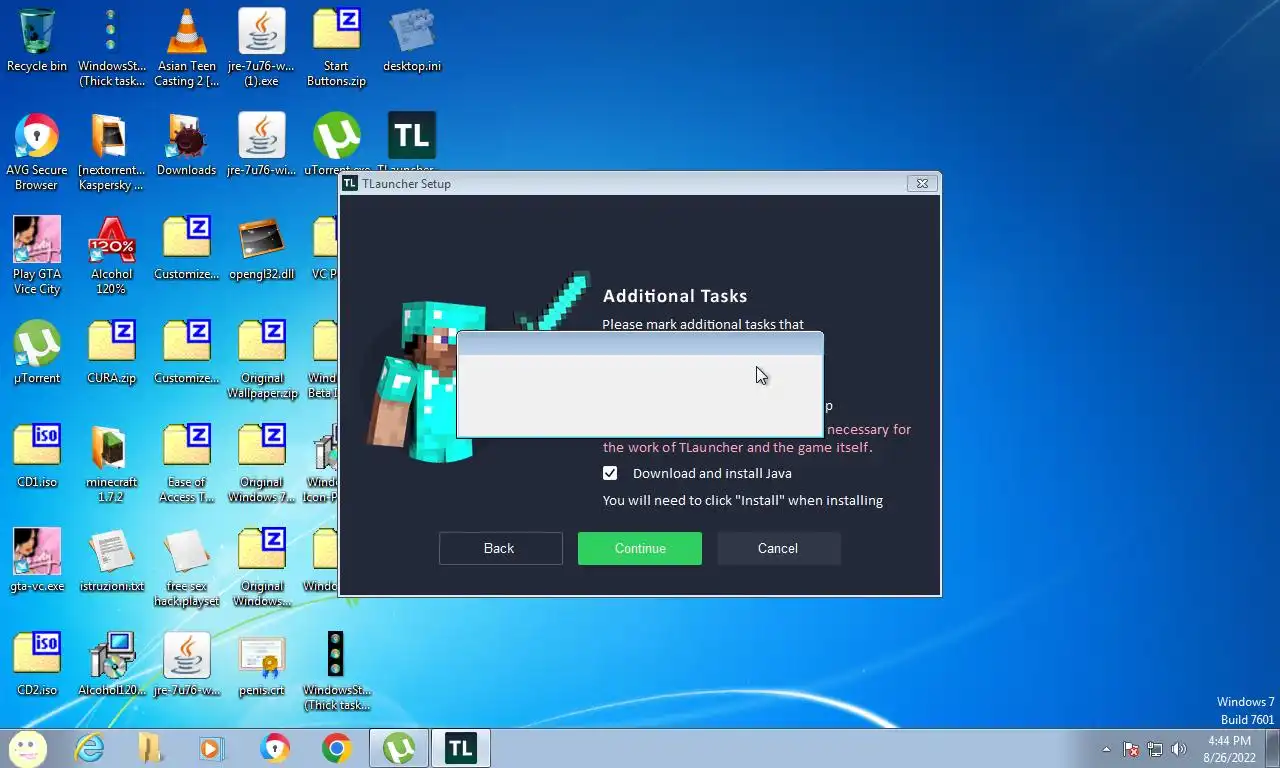Screen dimensions: 1280x768
Task: Open Google Chrome from the taskbar
Action: point(336,748)
